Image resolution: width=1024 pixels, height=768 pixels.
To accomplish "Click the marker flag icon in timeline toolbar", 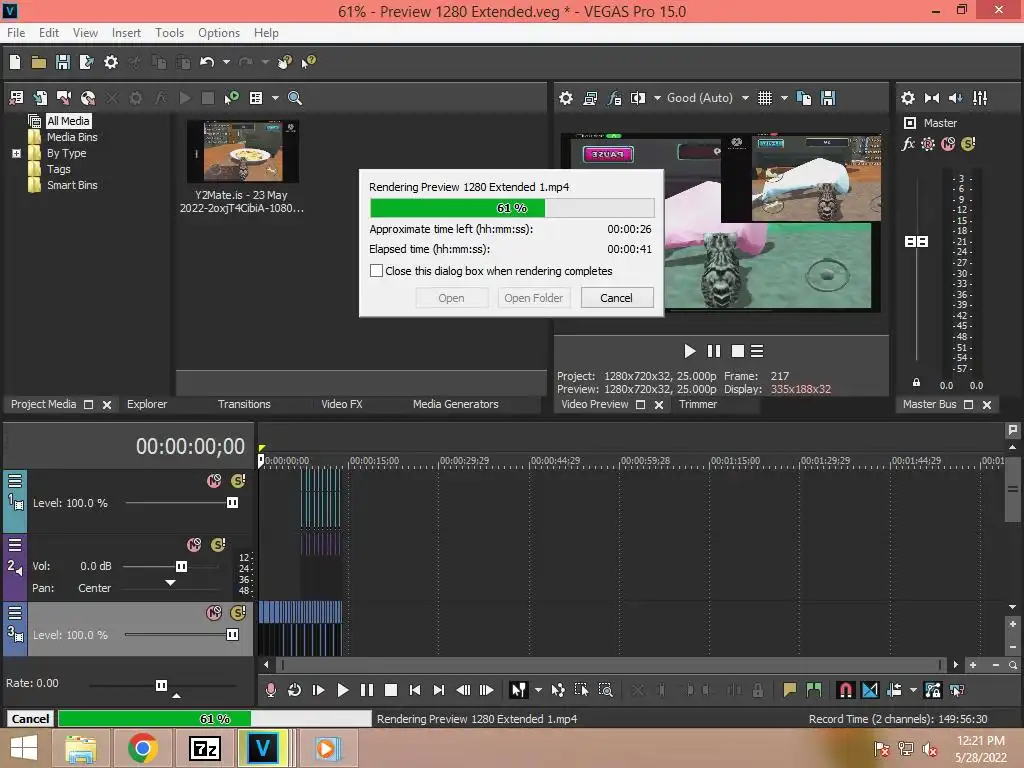I will (x=790, y=690).
